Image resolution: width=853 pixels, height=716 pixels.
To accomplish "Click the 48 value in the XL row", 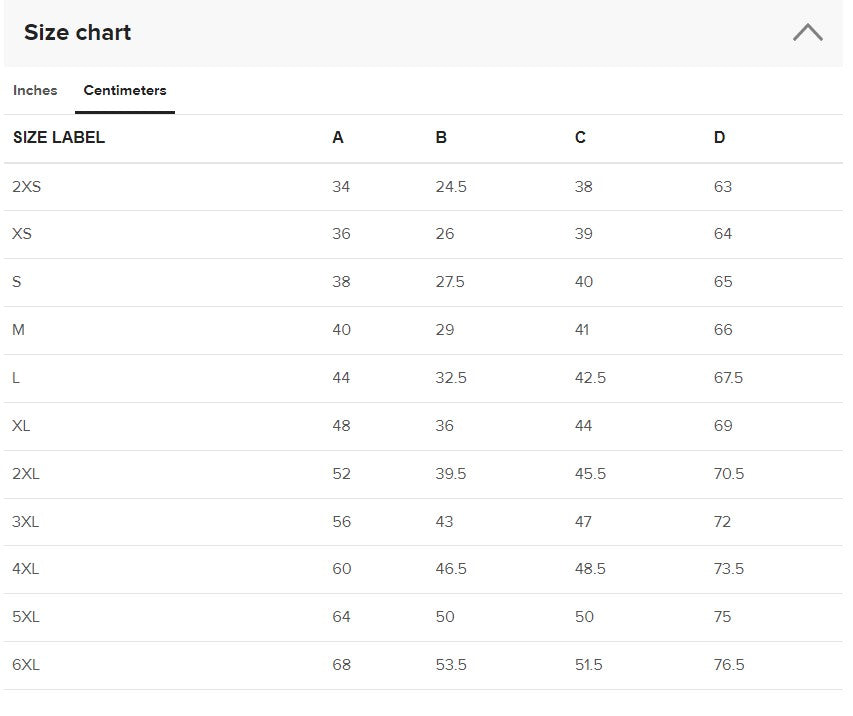I will click(341, 426).
